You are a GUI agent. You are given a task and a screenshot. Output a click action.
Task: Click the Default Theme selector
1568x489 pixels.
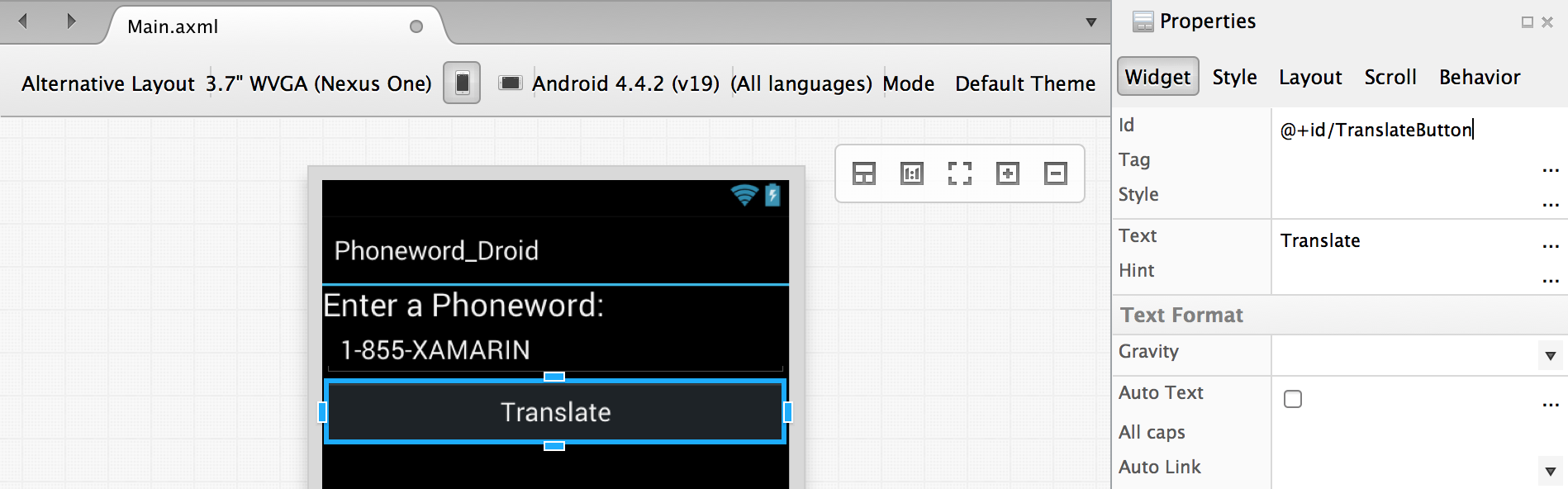pos(1025,83)
